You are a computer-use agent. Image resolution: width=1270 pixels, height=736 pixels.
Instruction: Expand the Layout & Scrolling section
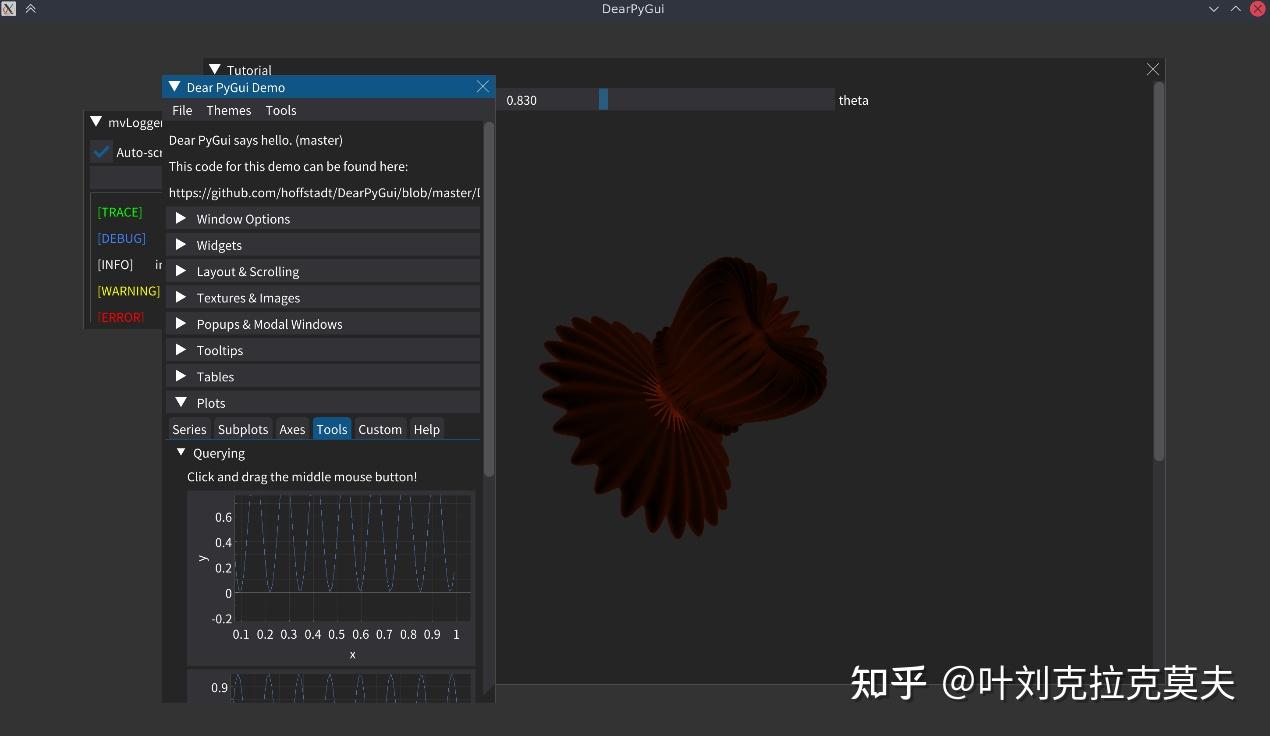click(323, 271)
